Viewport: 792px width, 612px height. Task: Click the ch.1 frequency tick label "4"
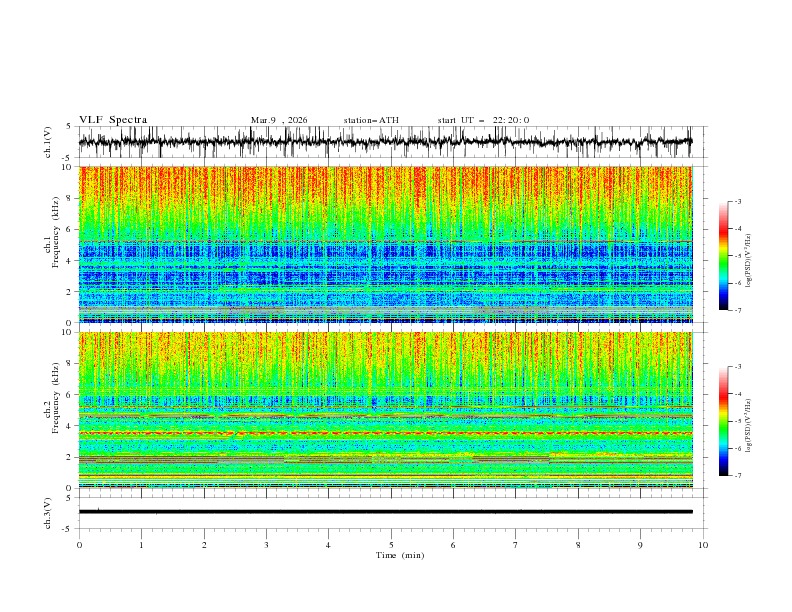pos(70,261)
